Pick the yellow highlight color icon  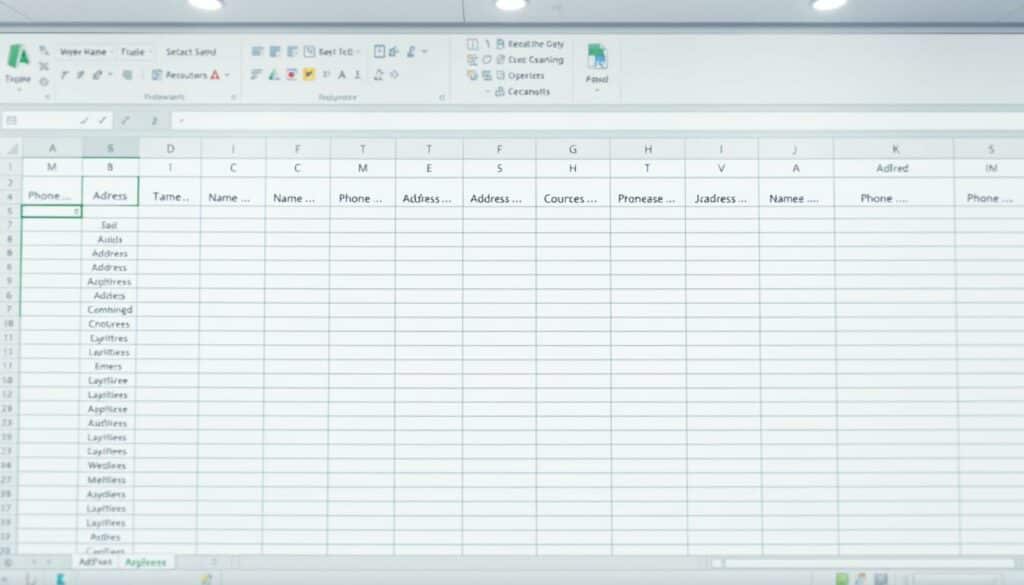coord(308,75)
